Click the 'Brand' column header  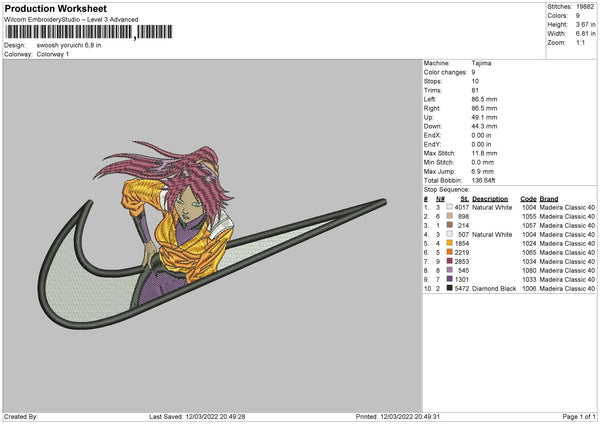549,199
